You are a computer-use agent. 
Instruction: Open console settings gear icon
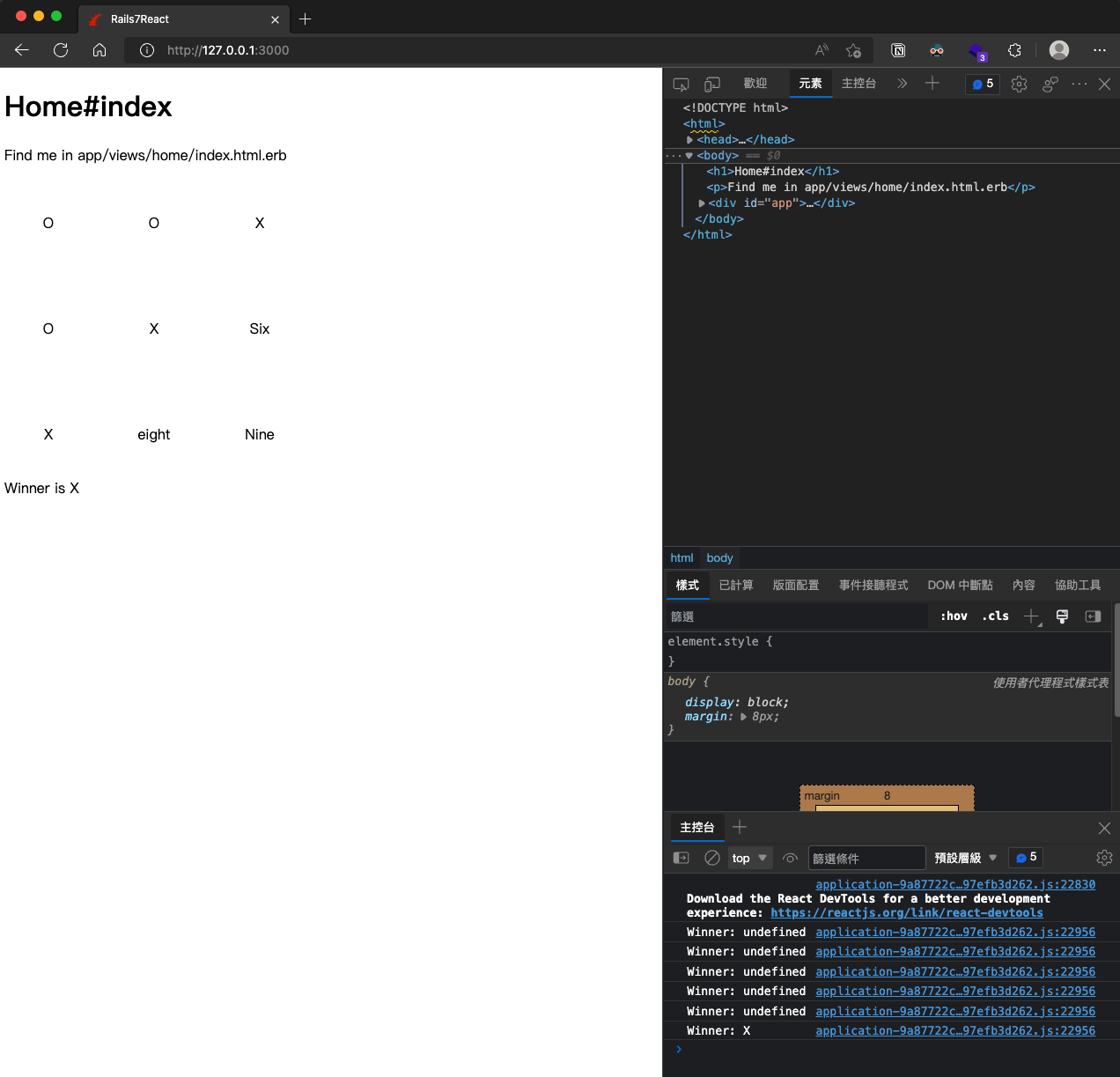1104,858
